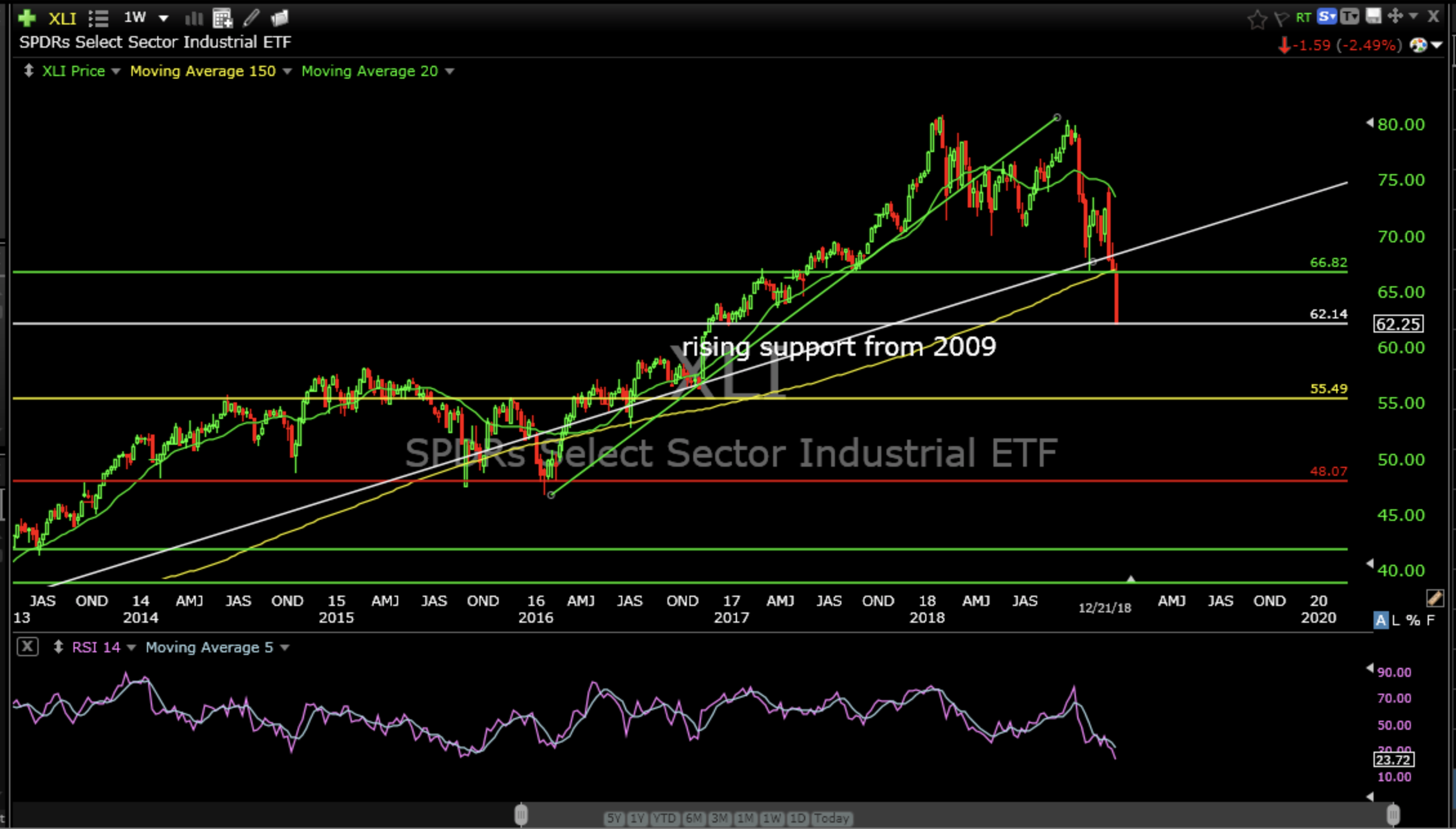The image size is (1456, 829).
Task: Open the color palette picker
Action: point(1418,45)
